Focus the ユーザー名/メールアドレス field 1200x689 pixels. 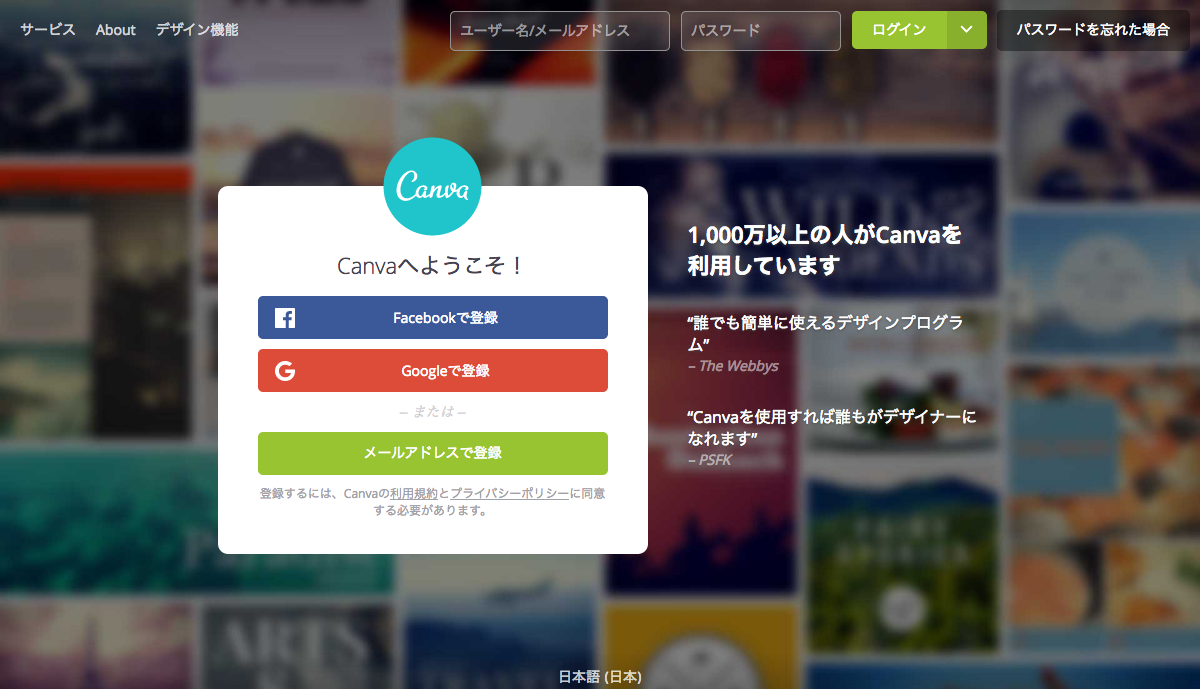[x=560, y=31]
